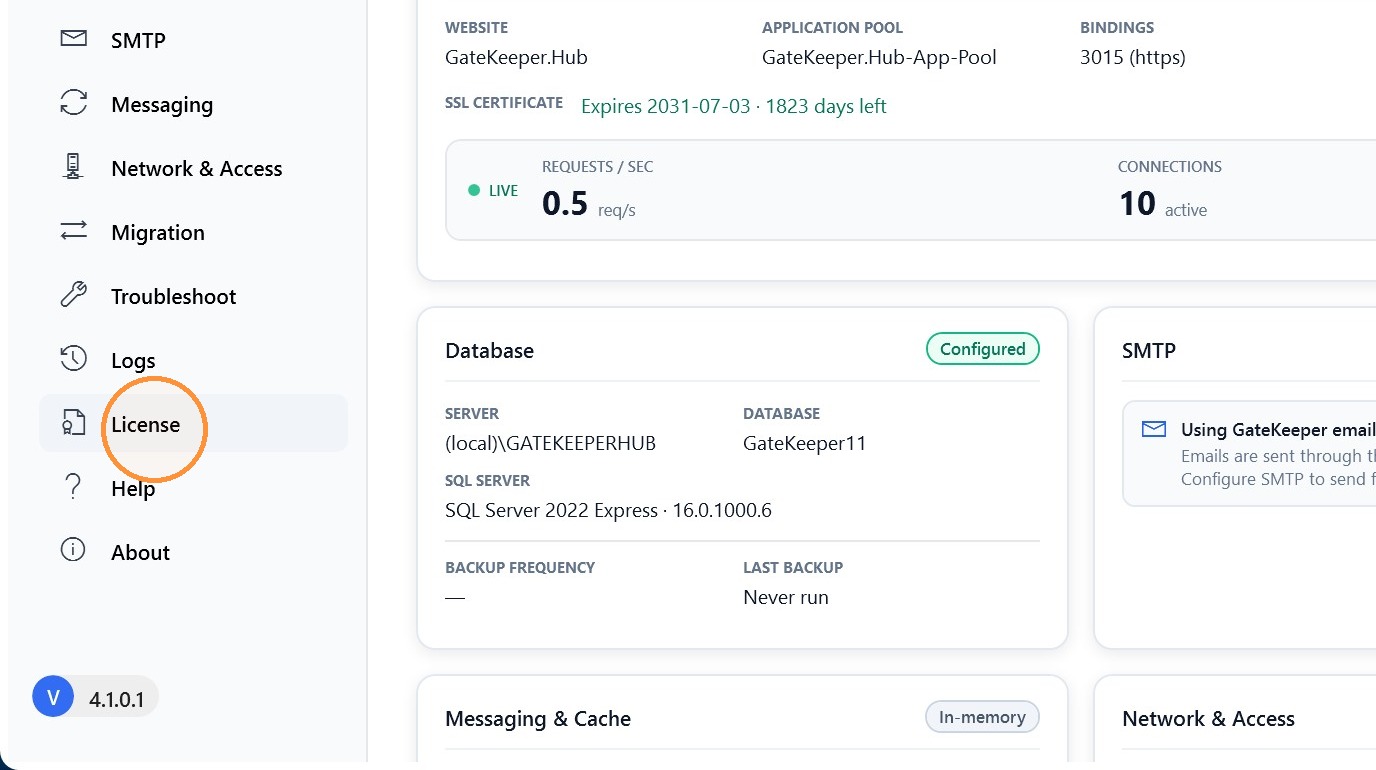Click the Configured status badge
This screenshot has height=770, width=1376.
point(983,349)
